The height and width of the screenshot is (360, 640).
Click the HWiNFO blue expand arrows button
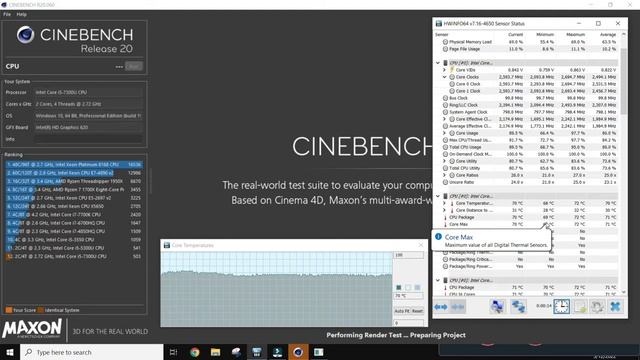pyautogui.click(x=441, y=307)
